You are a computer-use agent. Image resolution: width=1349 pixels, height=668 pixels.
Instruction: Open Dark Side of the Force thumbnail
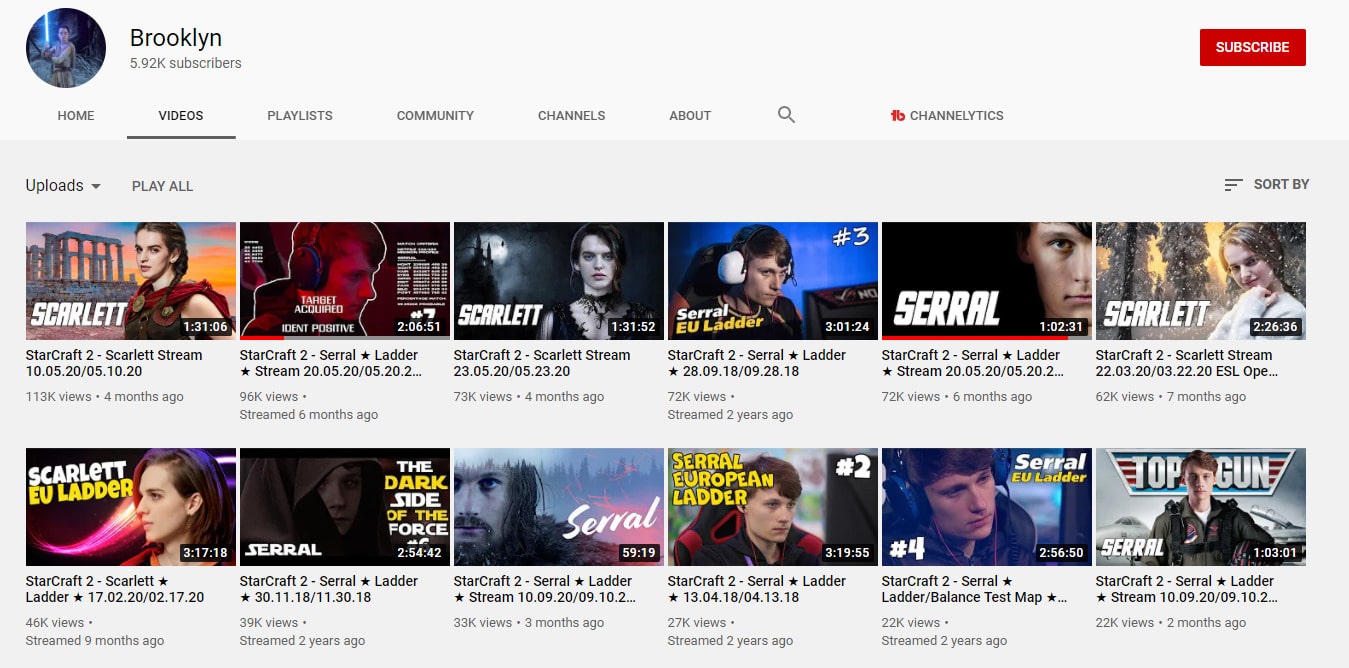click(345, 507)
